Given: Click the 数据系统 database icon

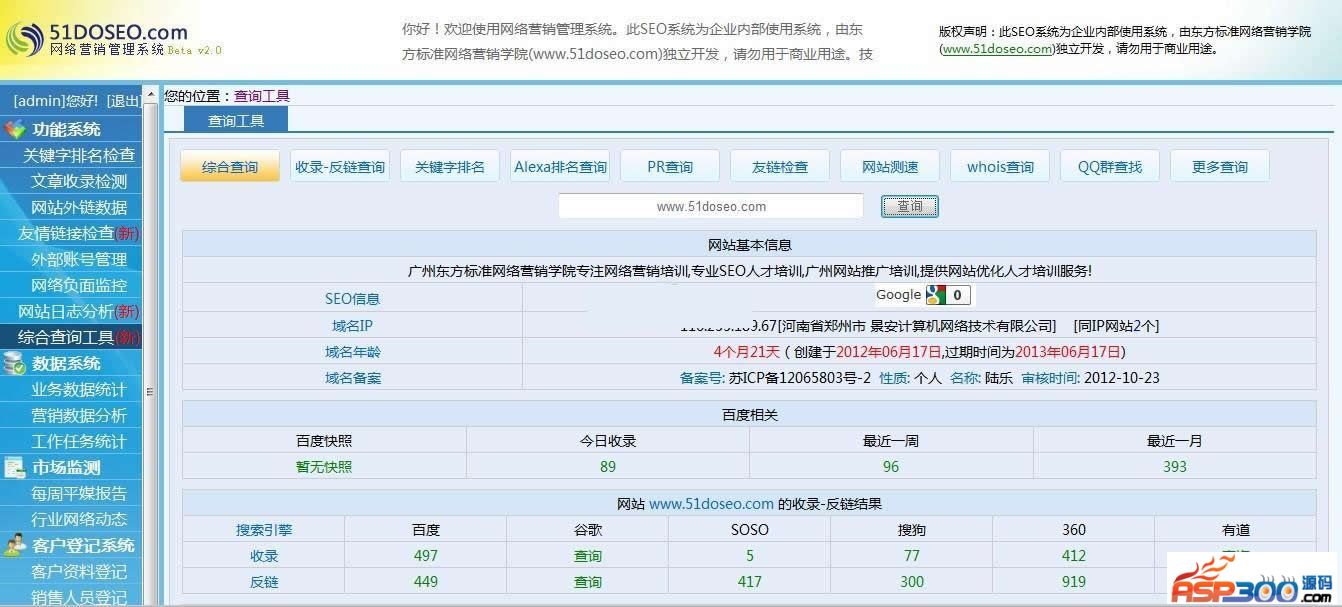Looking at the screenshot, I should (x=15, y=363).
